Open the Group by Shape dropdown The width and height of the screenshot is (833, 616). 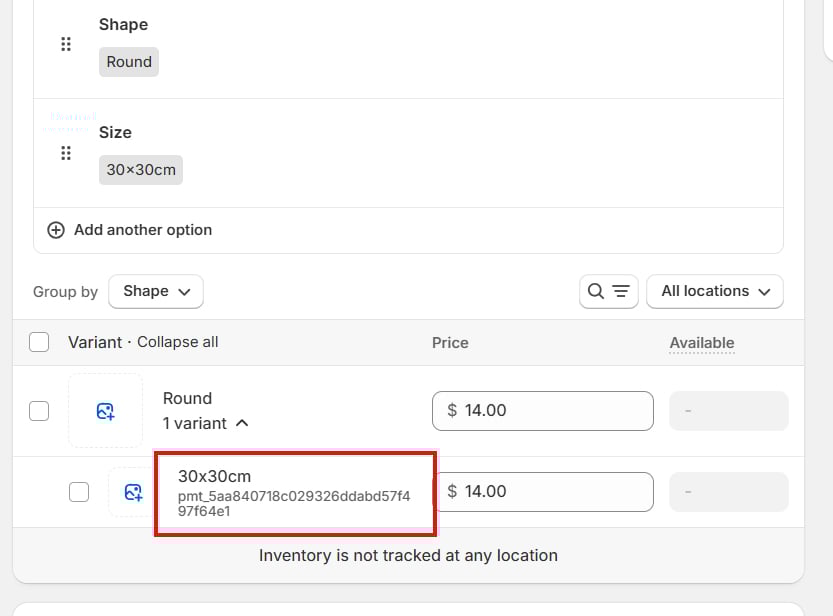coord(156,291)
